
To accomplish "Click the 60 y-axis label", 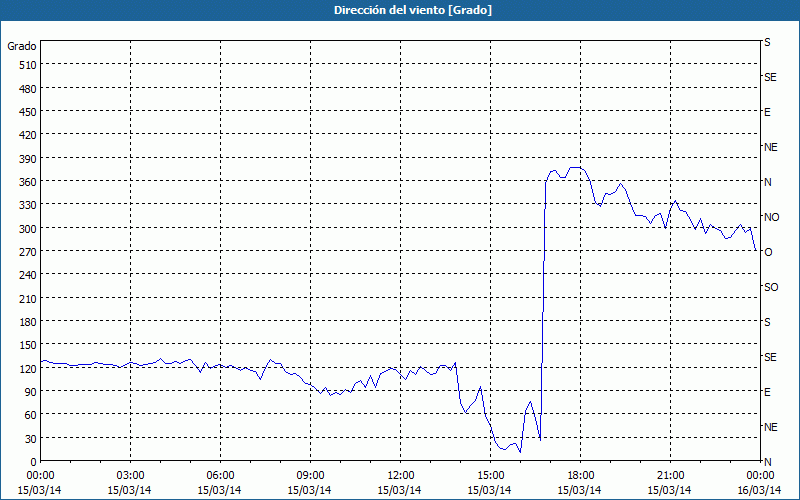I will coord(31,415).
